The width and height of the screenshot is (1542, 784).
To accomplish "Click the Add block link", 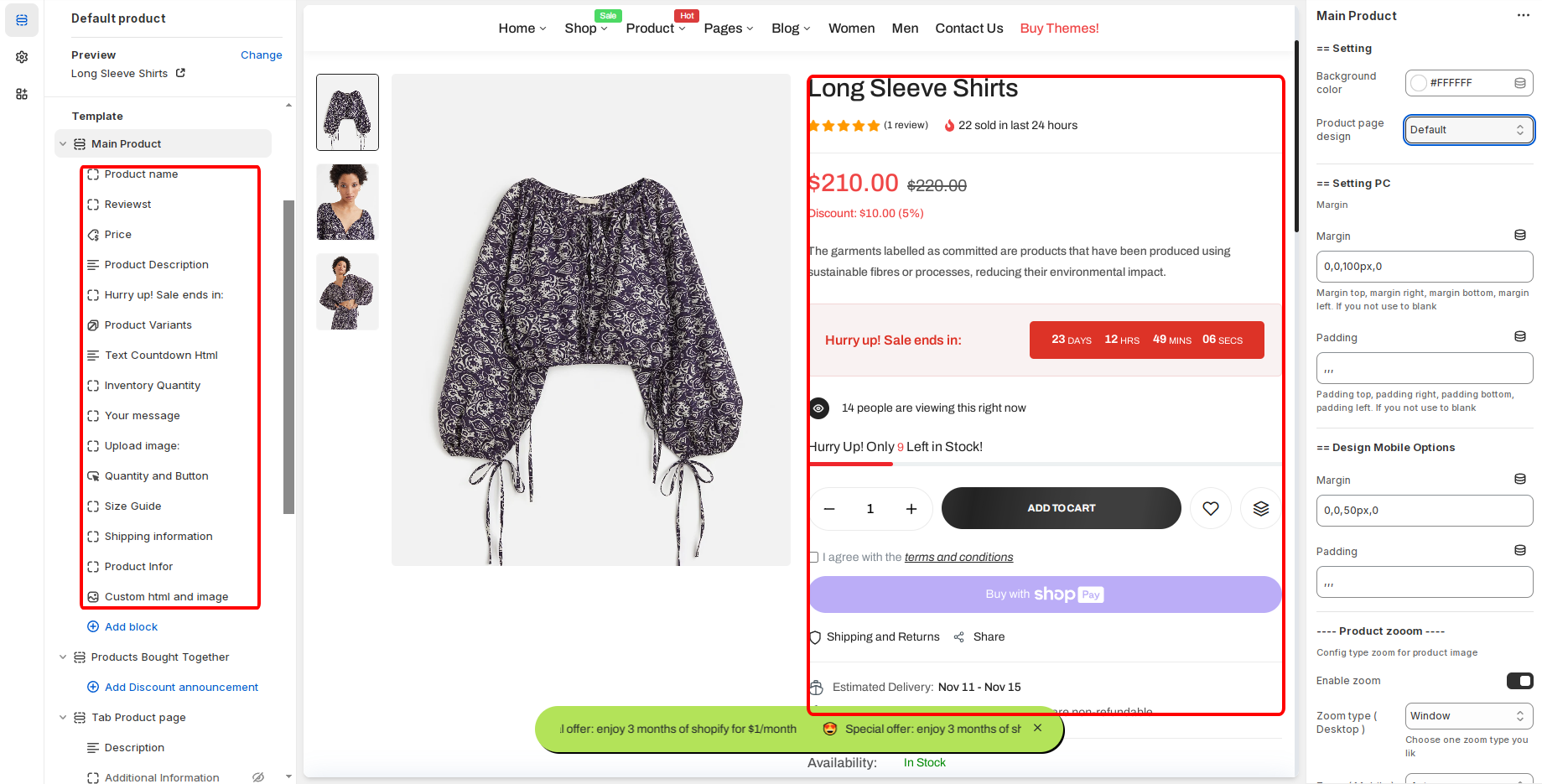I will click(x=131, y=626).
